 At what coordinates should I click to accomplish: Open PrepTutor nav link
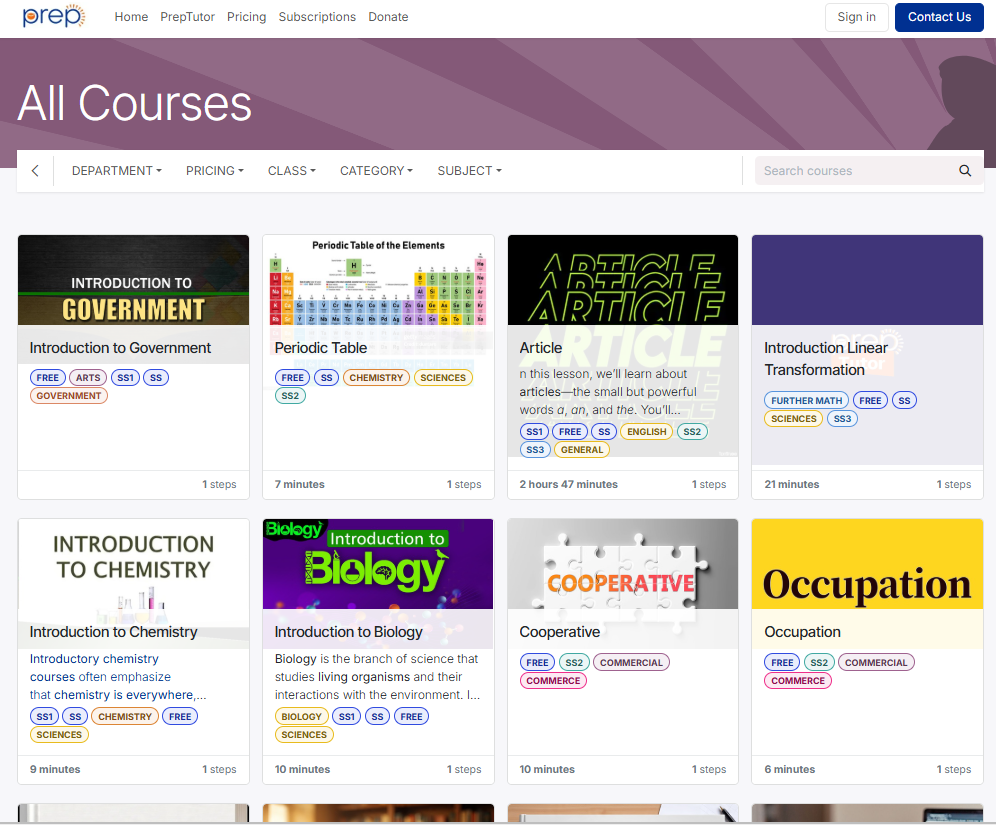click(187, 17)
